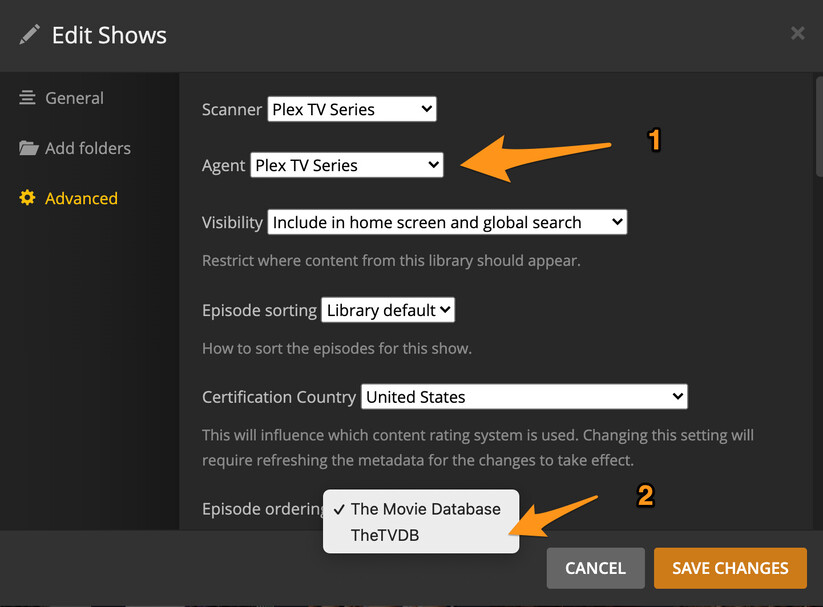Image resolution: width=823 pixels, height=607 pixels.
Task: Click the Agent label
Action: click(x=223, y=166)
